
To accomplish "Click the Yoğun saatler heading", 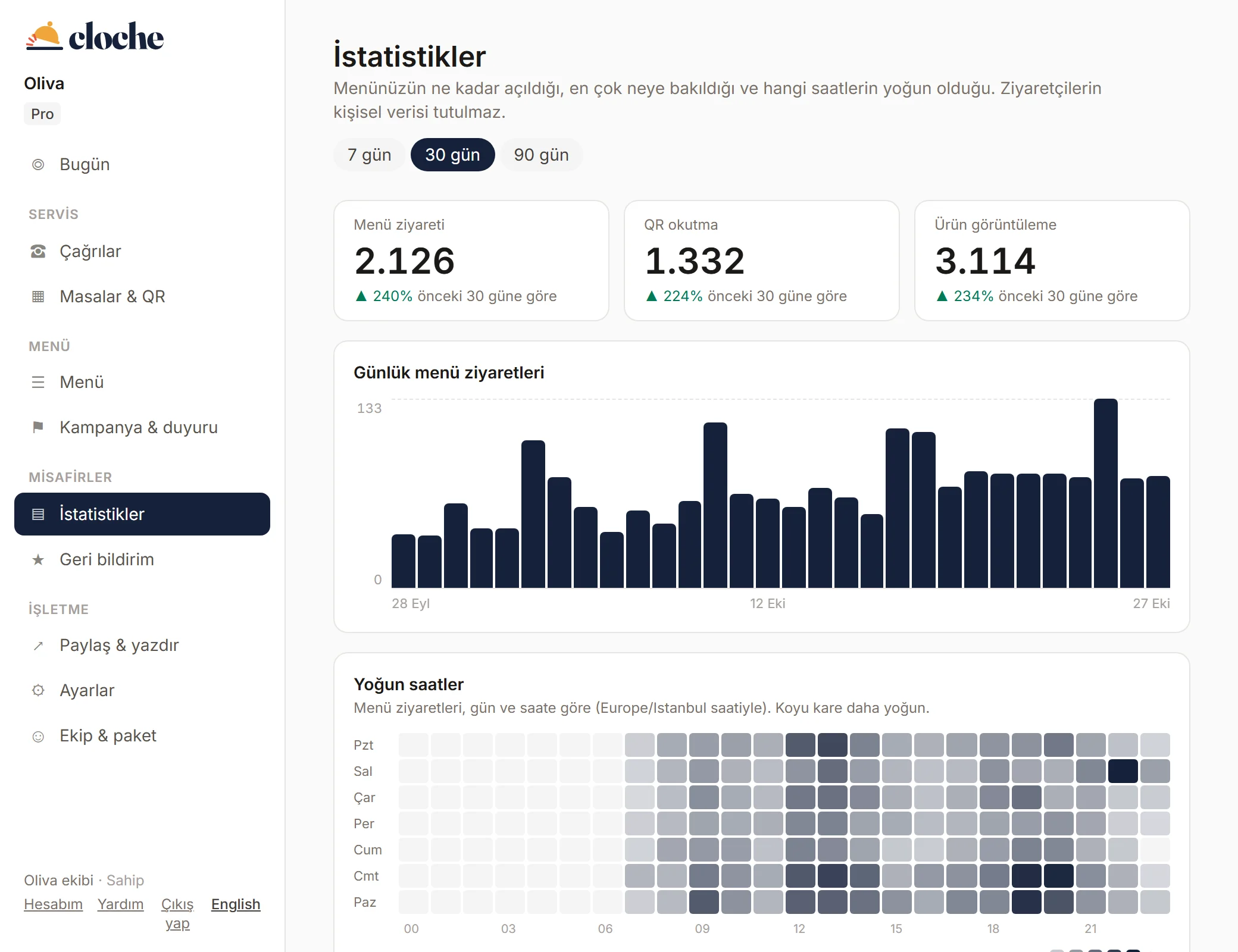I will 408,684.
